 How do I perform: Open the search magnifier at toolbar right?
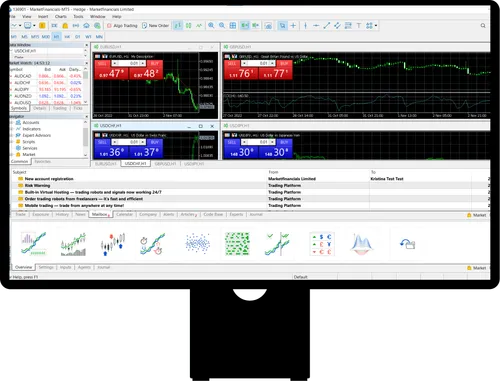[483, 26]
